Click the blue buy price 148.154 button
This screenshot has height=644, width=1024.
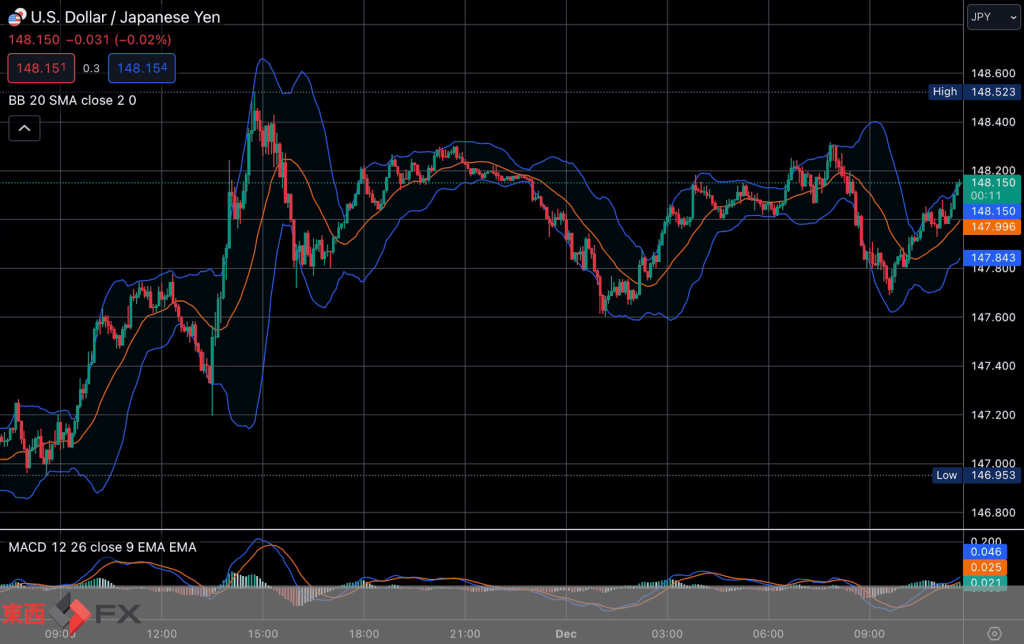coord(141,68)
